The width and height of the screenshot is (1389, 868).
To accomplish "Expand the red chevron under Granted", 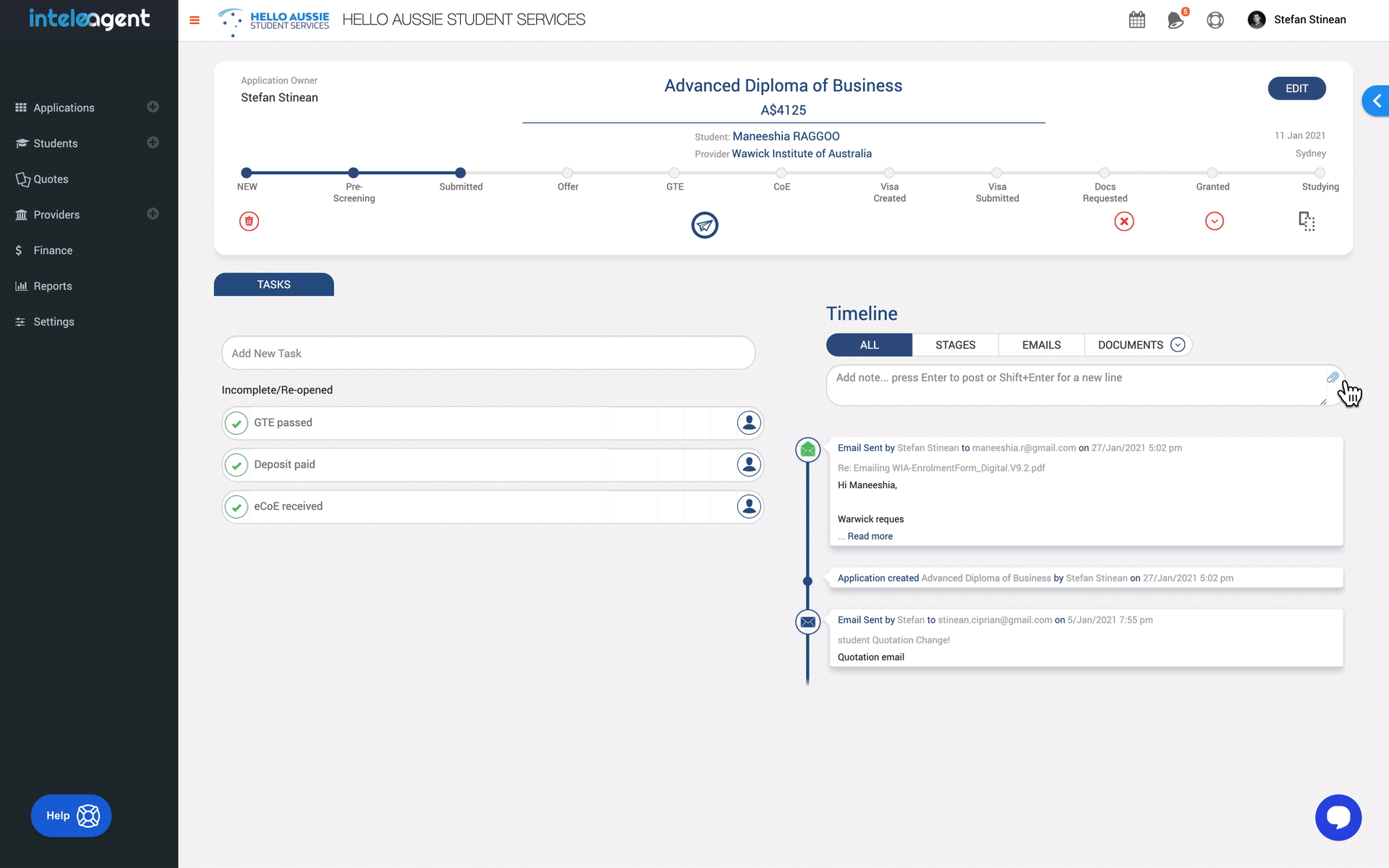I will pyautogui.click(x=1214, y=221).
